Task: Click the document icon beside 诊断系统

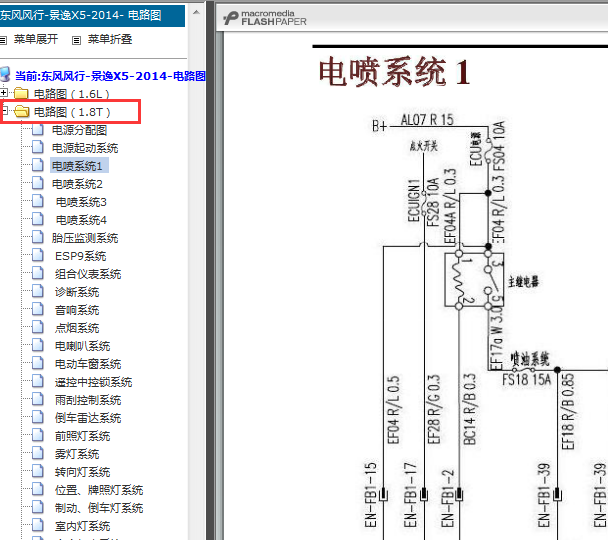Action: tap(38, 291)
